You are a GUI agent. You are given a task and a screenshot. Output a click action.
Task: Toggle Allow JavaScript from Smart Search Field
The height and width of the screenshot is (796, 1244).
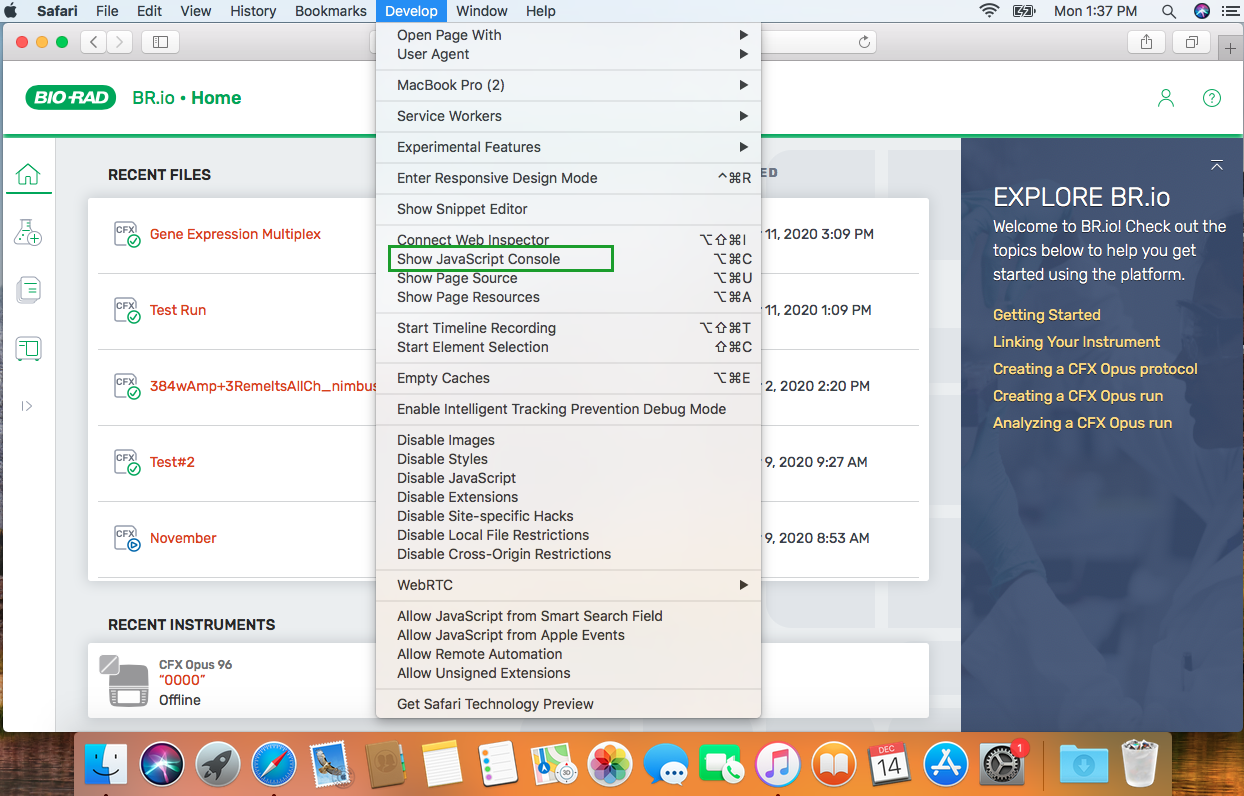[x=568, y=616]
